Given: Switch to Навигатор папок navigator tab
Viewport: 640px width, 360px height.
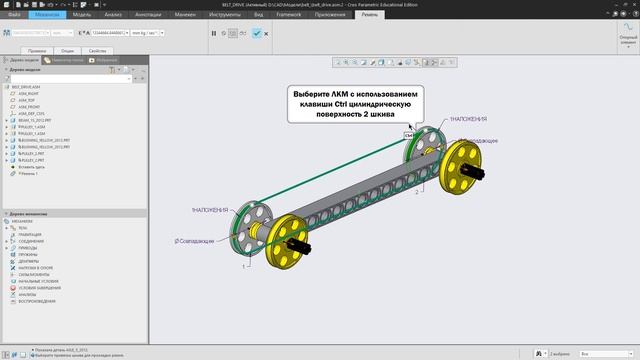Looking at the screenshot, I should click(63, 60).
